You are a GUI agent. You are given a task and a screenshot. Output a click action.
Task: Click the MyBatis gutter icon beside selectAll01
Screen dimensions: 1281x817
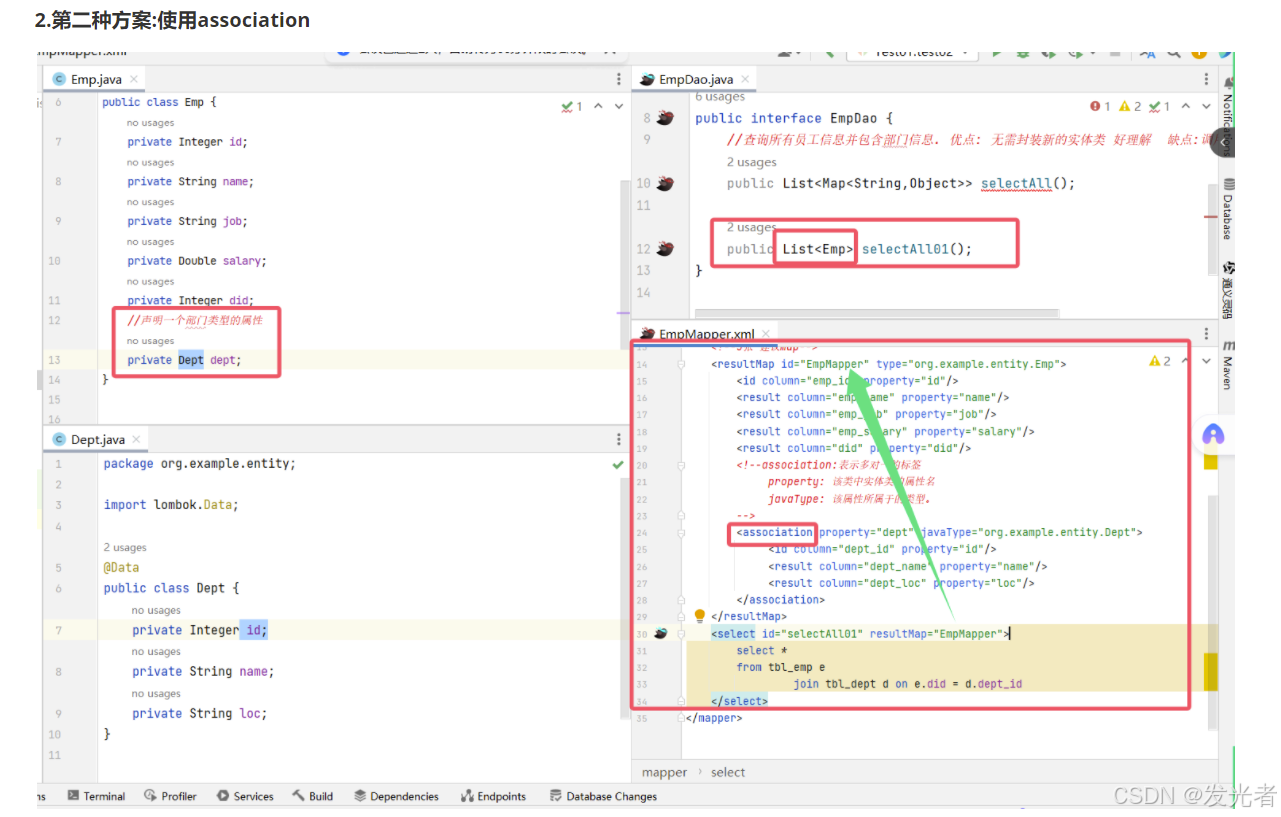click(x=666, y=249)
